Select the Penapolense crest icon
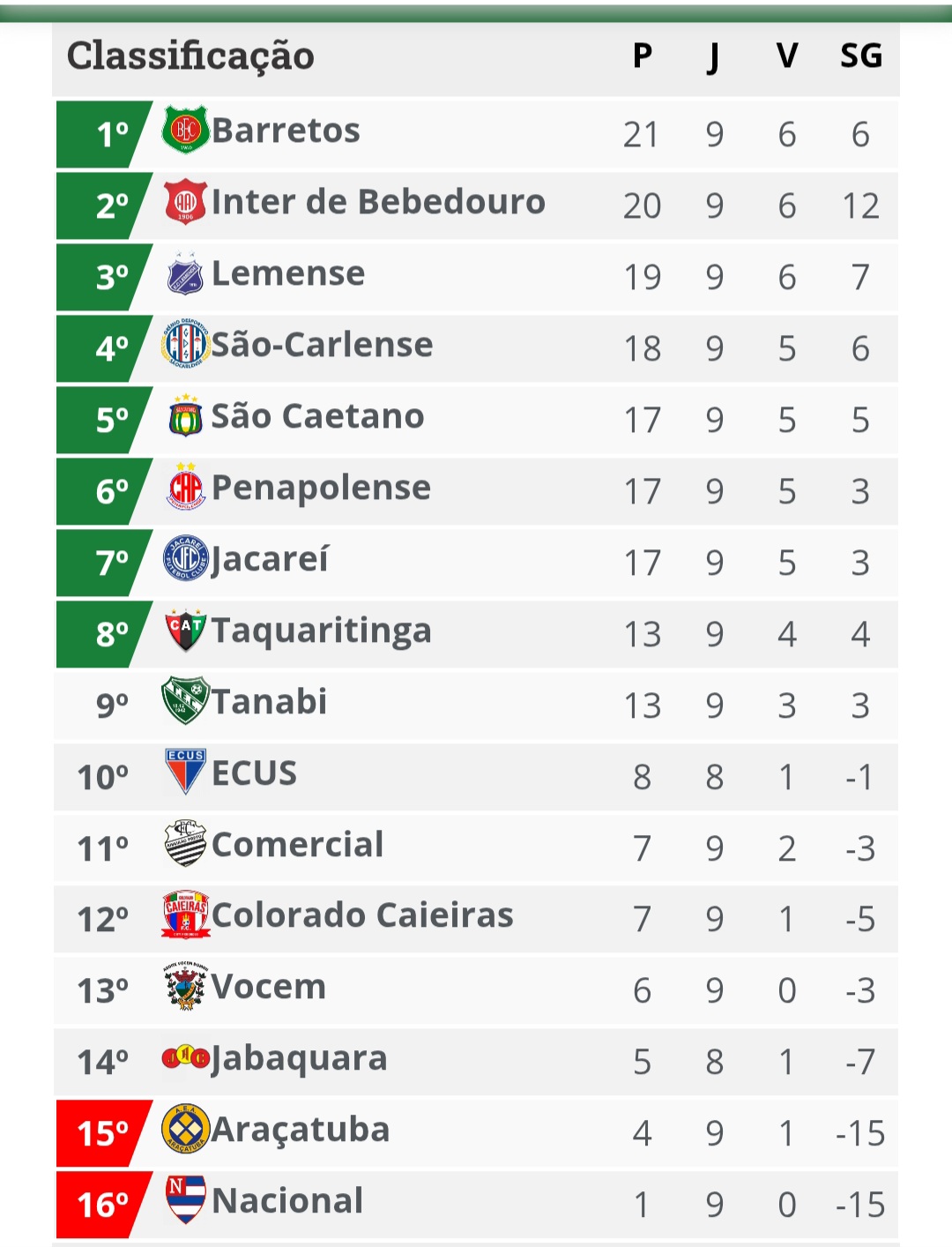The height and width of the screenshot is (1247, 952). (185, 488)
